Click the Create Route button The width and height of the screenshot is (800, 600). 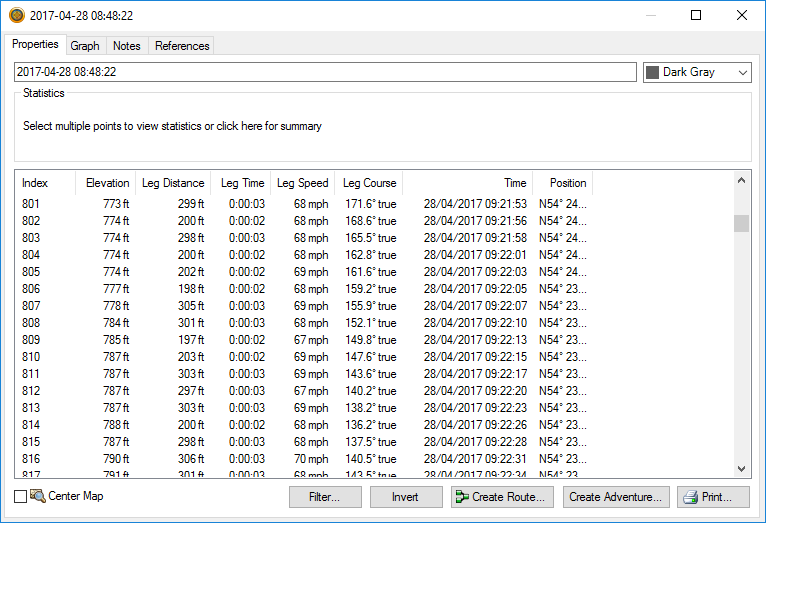click(502, 497)
